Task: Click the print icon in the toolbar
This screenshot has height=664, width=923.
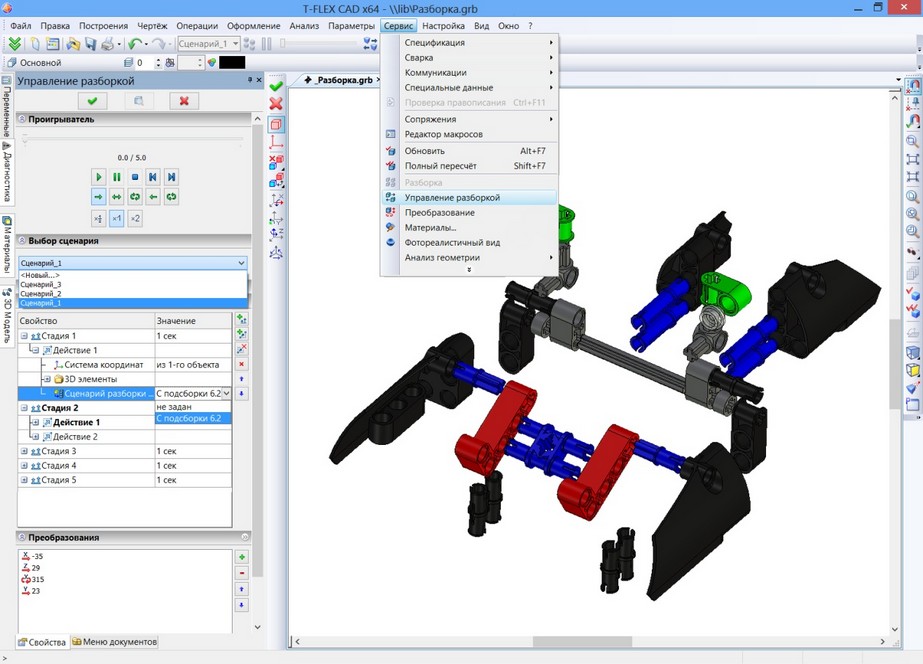Action: 107,44
